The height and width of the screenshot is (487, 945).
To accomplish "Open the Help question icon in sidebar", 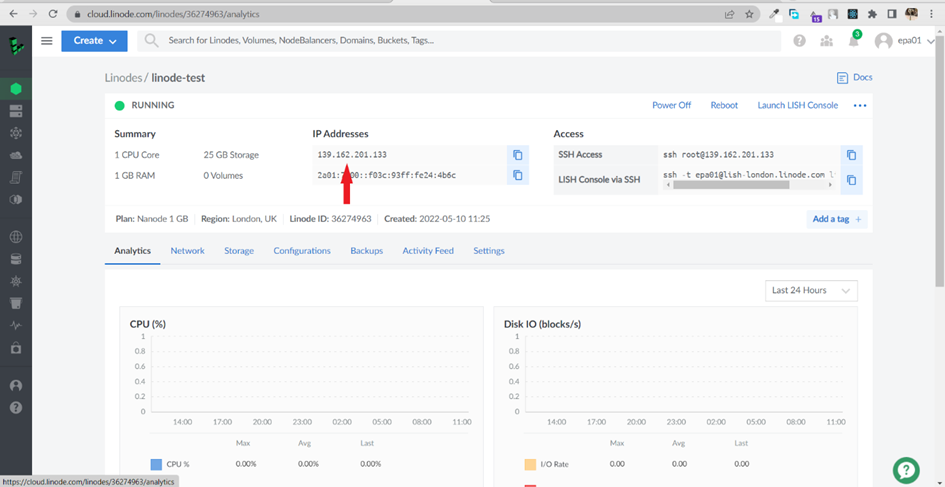I will [x=16, y=407].
